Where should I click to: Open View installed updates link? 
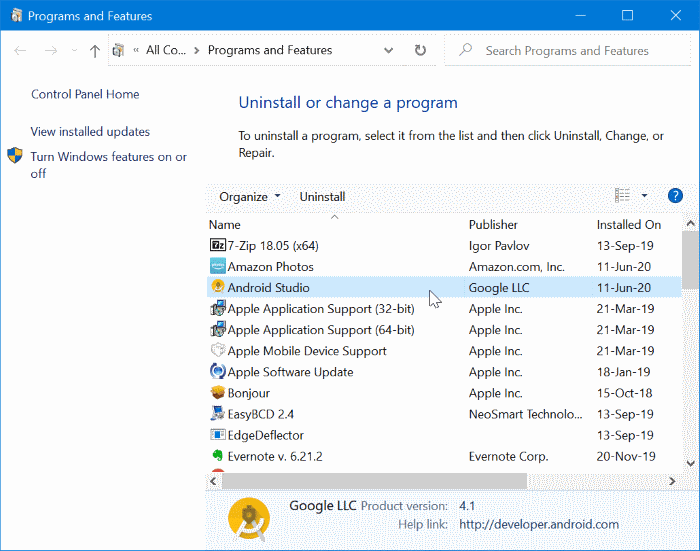coord(90,132)
